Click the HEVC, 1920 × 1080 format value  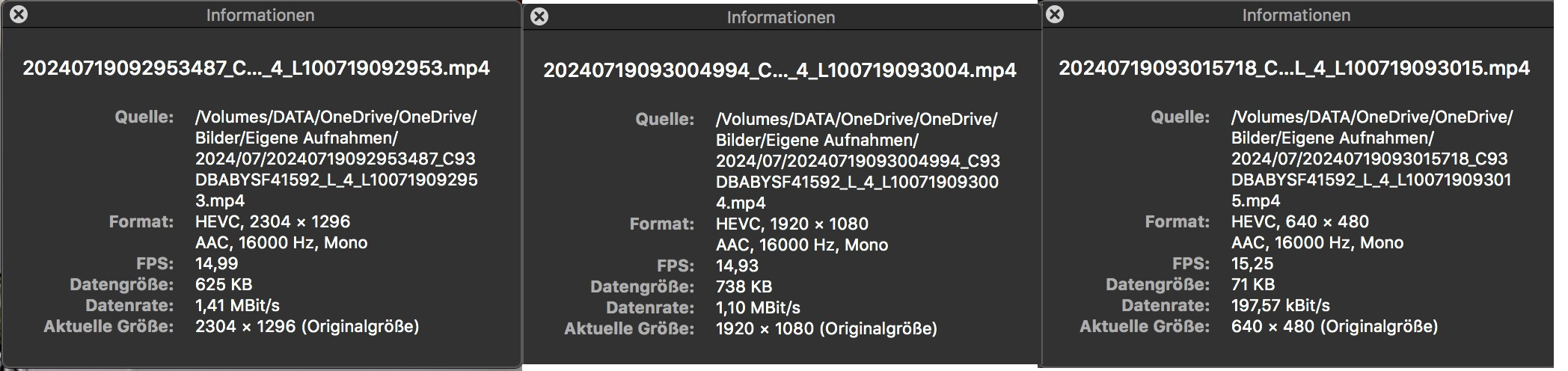click(x=791, y=224)
